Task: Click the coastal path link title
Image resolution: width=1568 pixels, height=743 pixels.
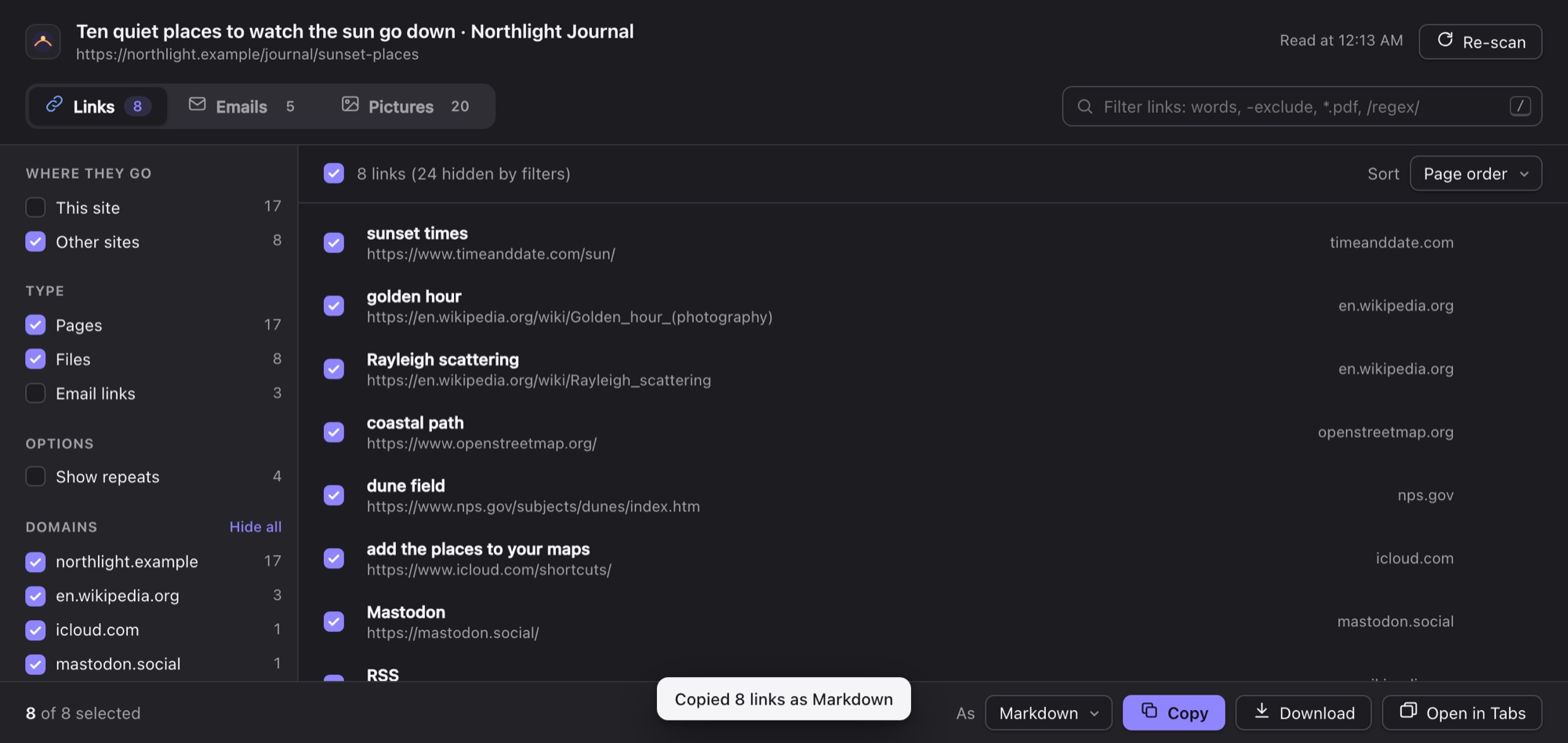Action: 416,423
